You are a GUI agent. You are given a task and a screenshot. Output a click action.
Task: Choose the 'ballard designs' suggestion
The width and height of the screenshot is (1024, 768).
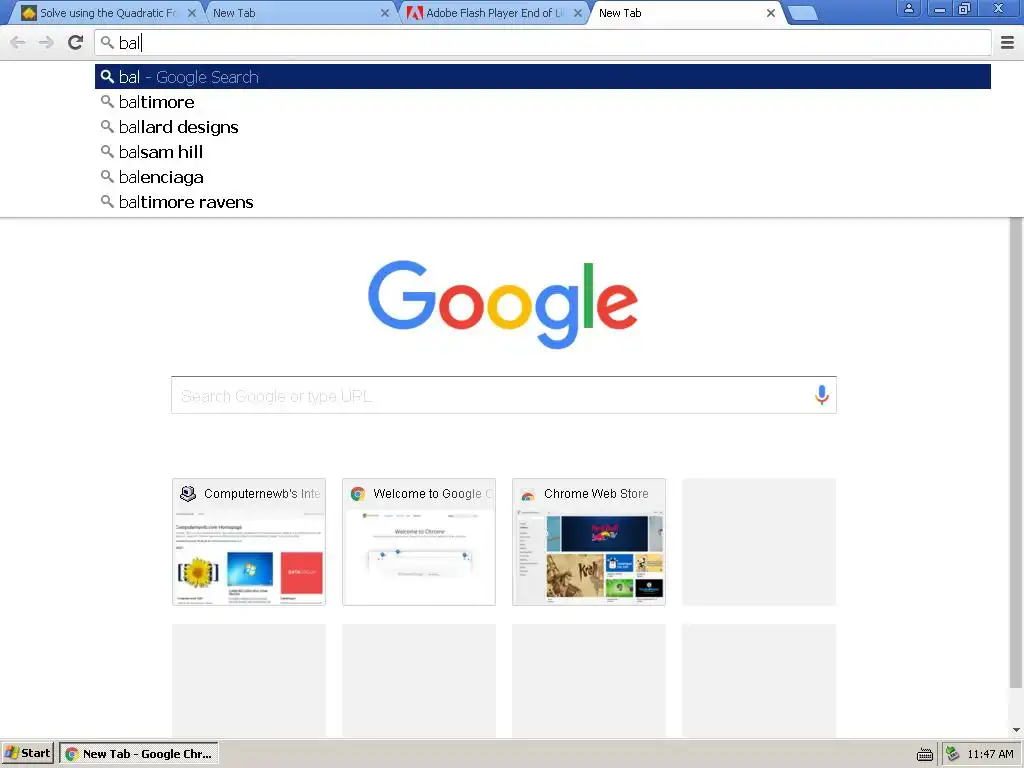(x=543, y=127)
